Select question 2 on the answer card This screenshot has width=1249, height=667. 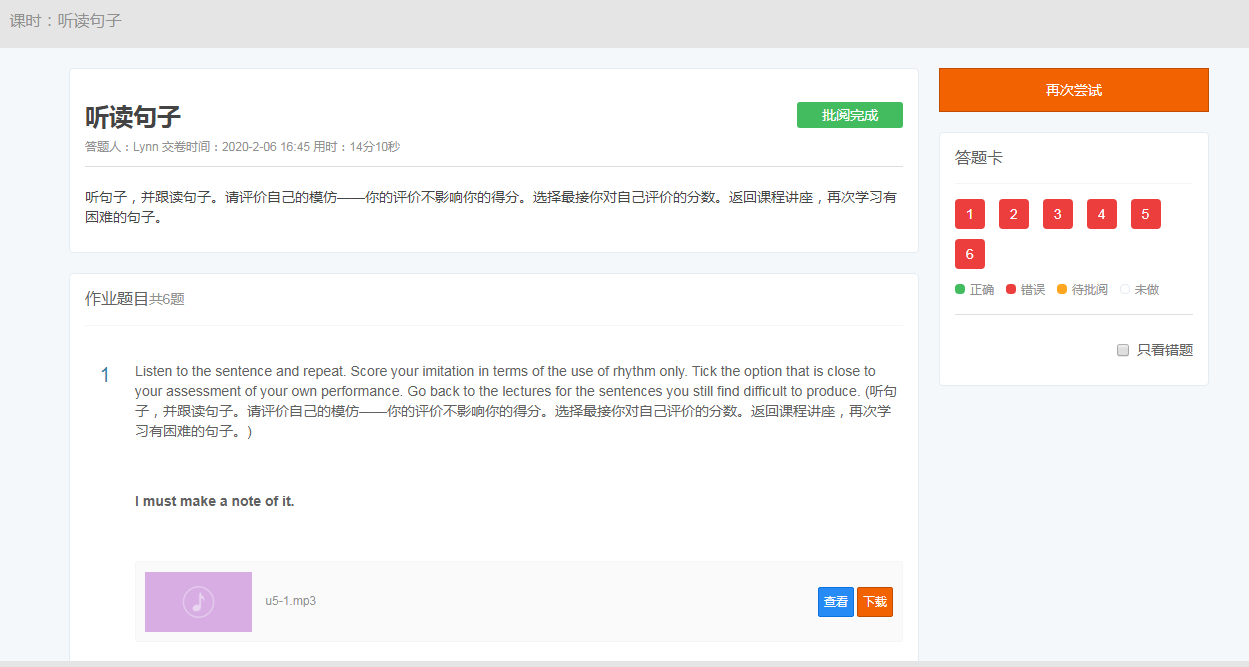pyautogui.click(x=1013, y=215)
